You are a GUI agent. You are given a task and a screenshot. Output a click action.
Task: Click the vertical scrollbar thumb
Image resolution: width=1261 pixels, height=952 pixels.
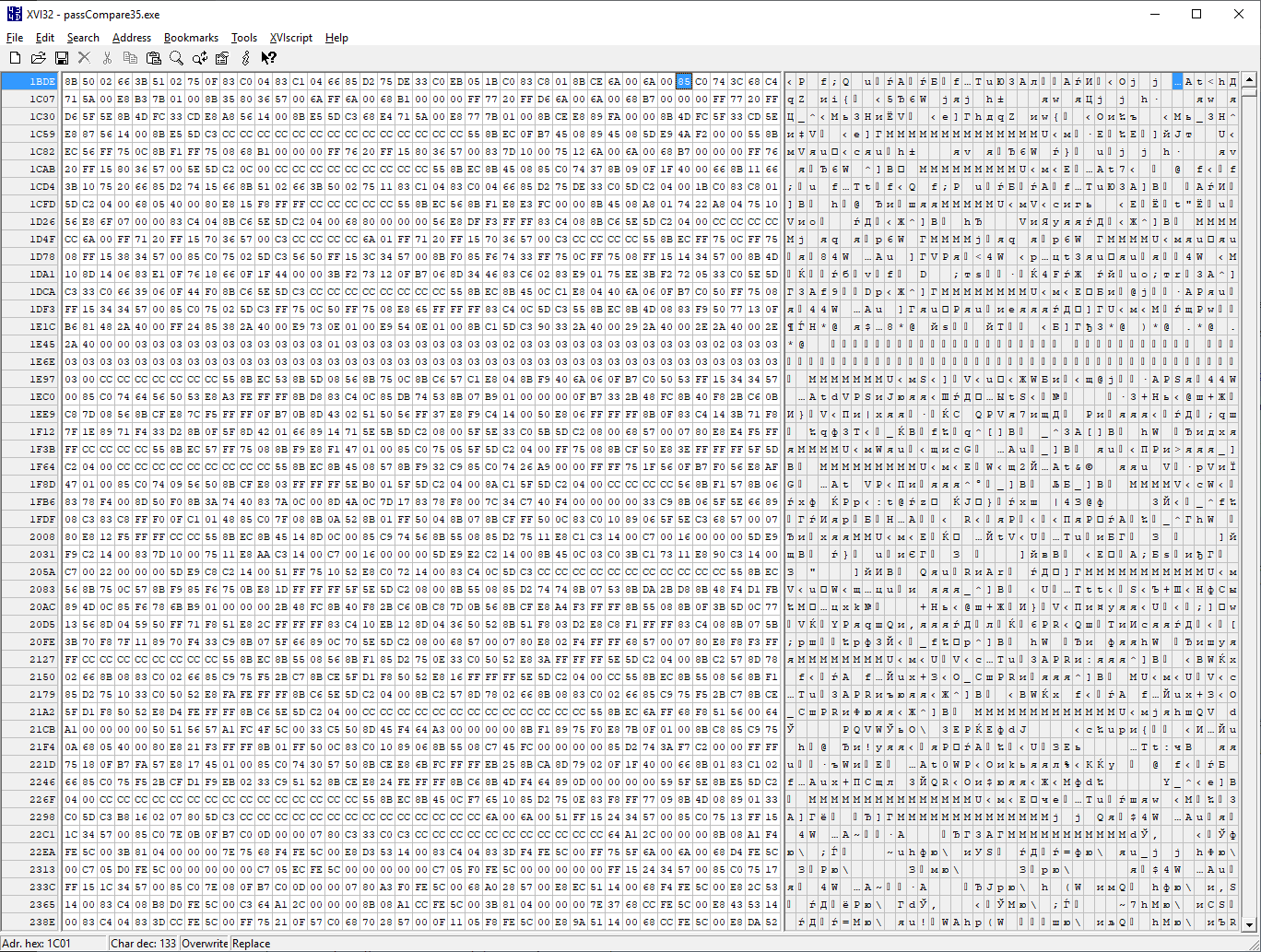[x=1249, y=92]
